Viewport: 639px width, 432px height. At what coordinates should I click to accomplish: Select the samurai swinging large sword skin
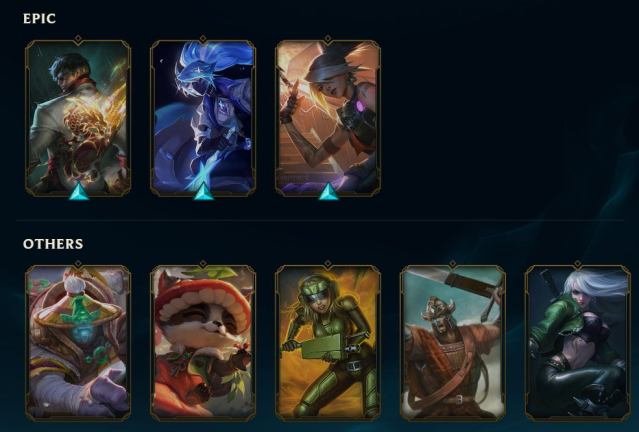[453, 342]
